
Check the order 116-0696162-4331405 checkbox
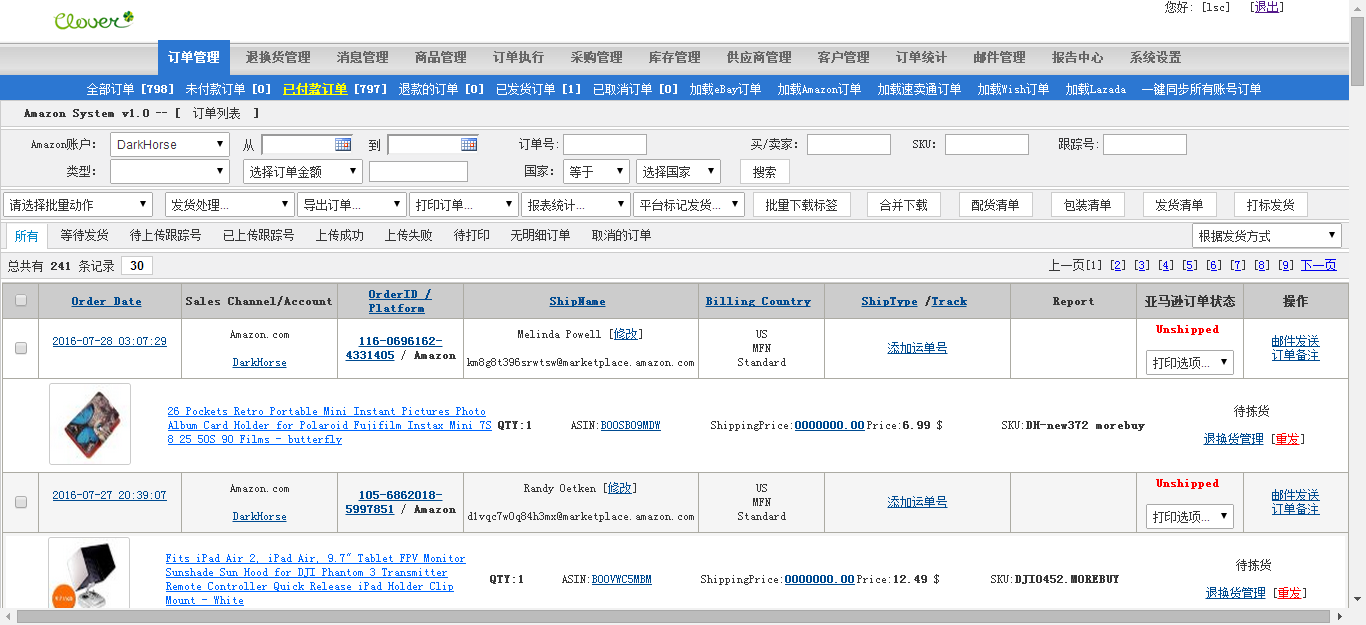pos(21,348)
